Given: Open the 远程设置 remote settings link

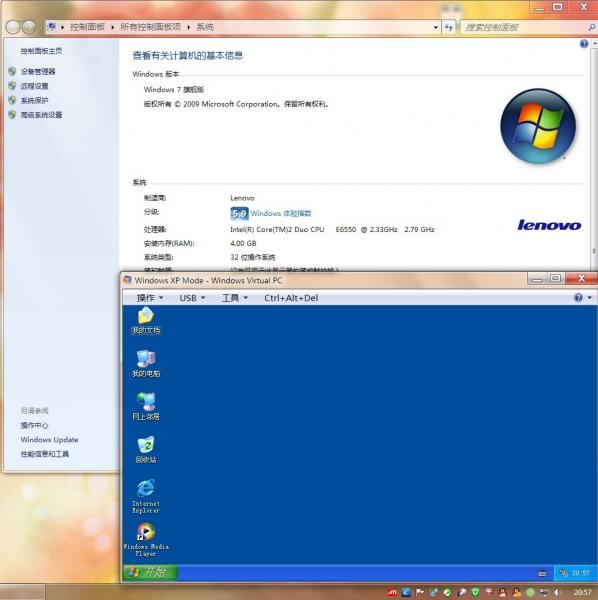Looking at the screenshot, I should (34, 86).
